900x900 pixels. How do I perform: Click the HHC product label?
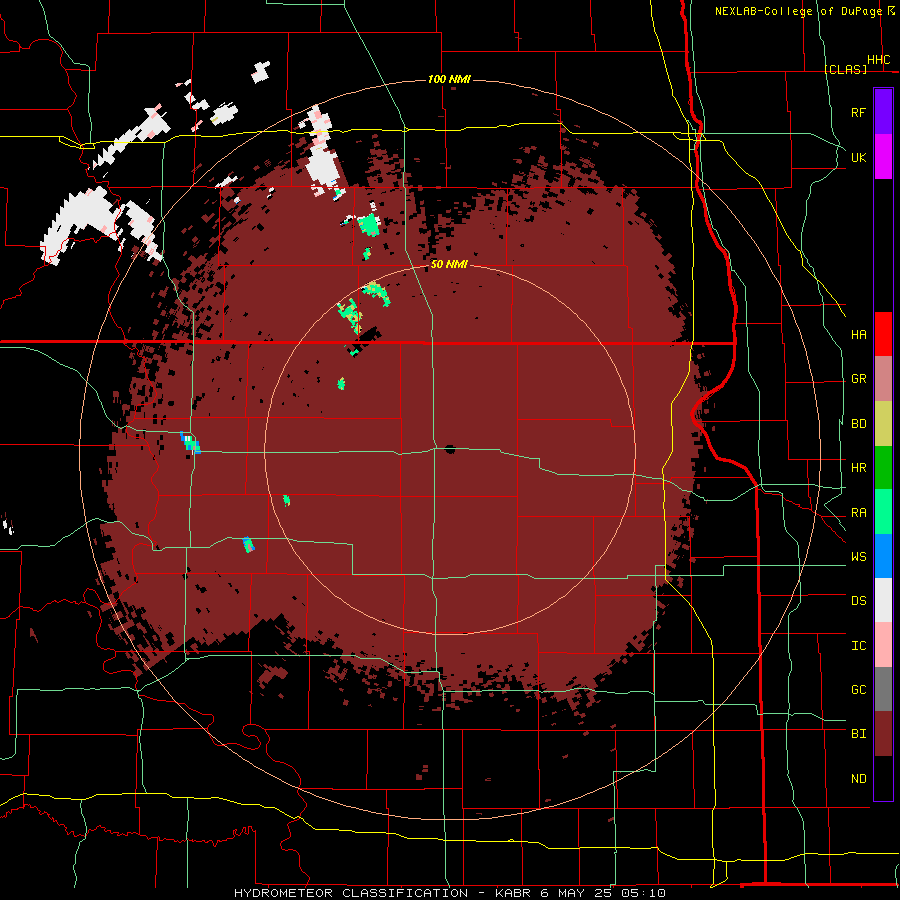pos(878,60)
